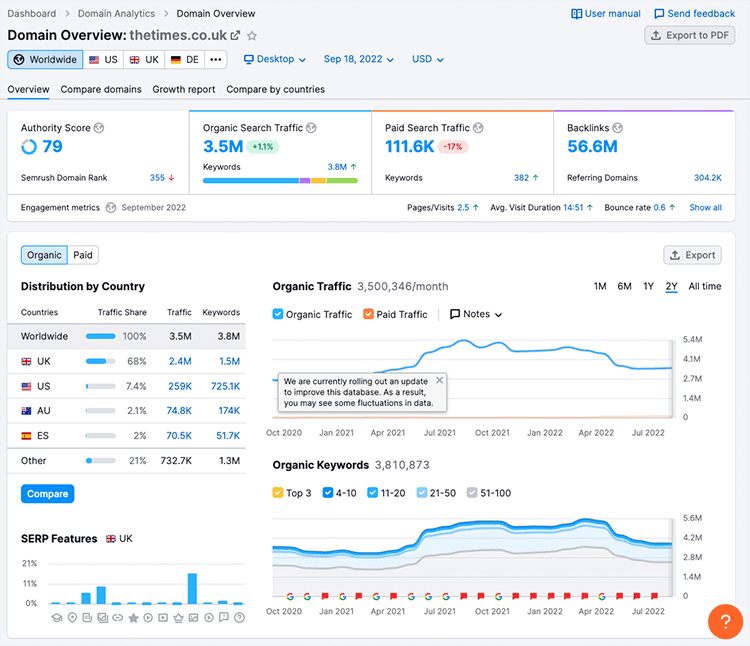Image resolution: width=750 pixels, height=646 pixels.
Task: Click the circled question mark SERP icon
Action: coord(240,618)
